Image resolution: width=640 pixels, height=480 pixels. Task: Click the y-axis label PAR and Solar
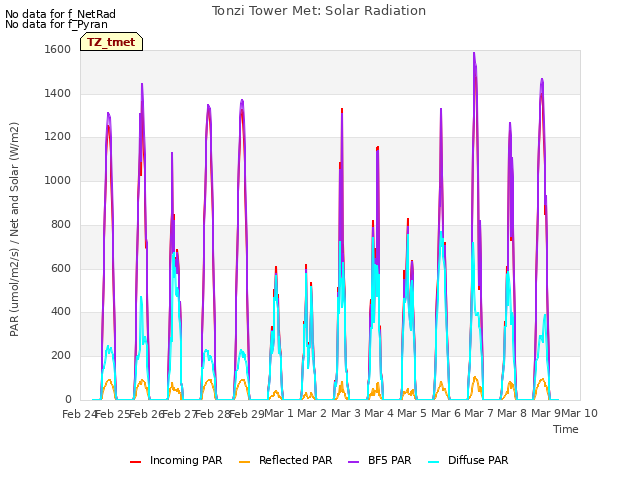coord(14,229)
